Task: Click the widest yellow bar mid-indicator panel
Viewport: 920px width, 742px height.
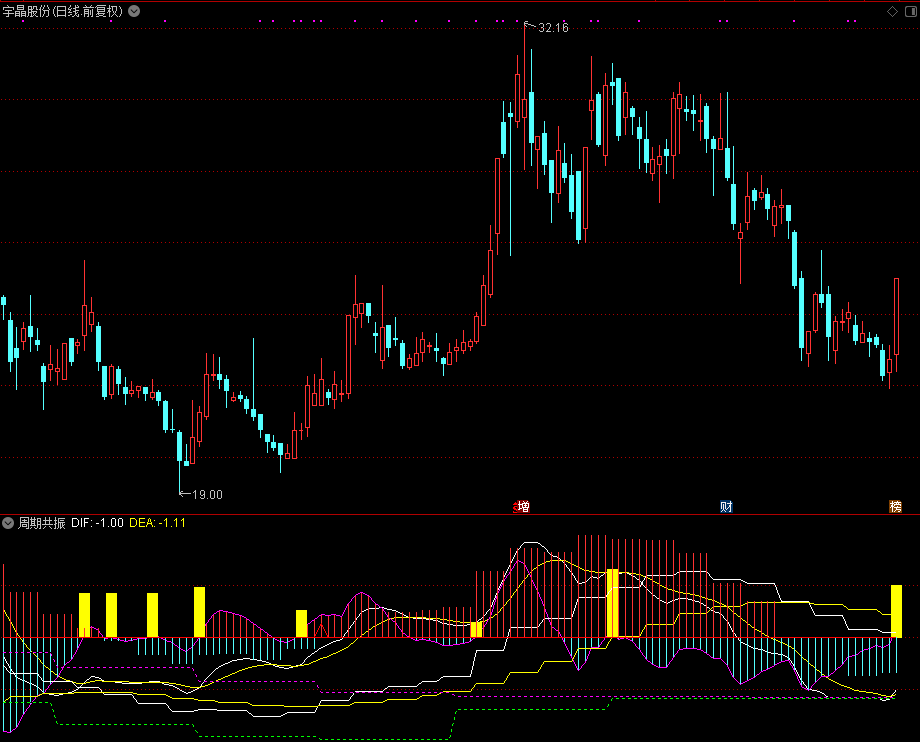Action: click(613, 603)
